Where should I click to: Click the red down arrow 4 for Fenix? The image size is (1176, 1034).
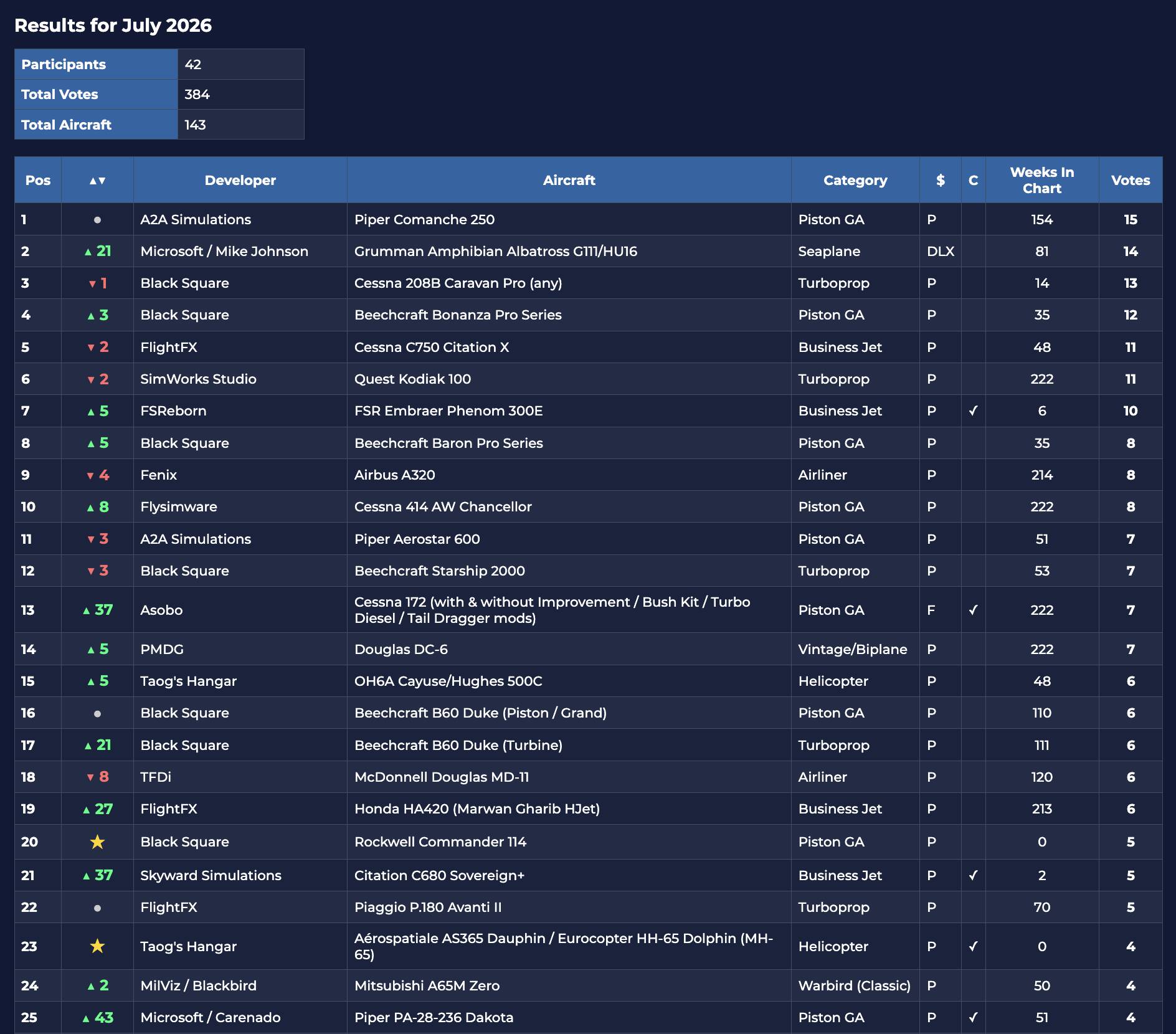click(97, 475)
